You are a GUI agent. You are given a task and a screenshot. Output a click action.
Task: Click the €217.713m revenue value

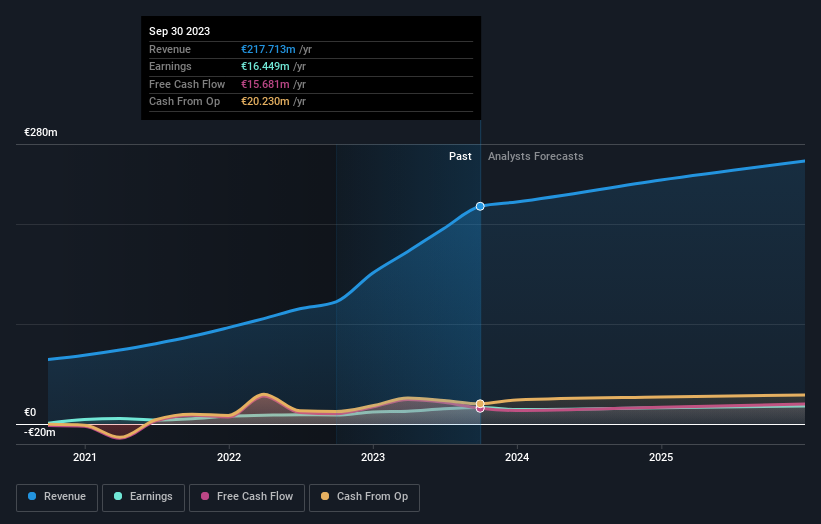(268, 49)
